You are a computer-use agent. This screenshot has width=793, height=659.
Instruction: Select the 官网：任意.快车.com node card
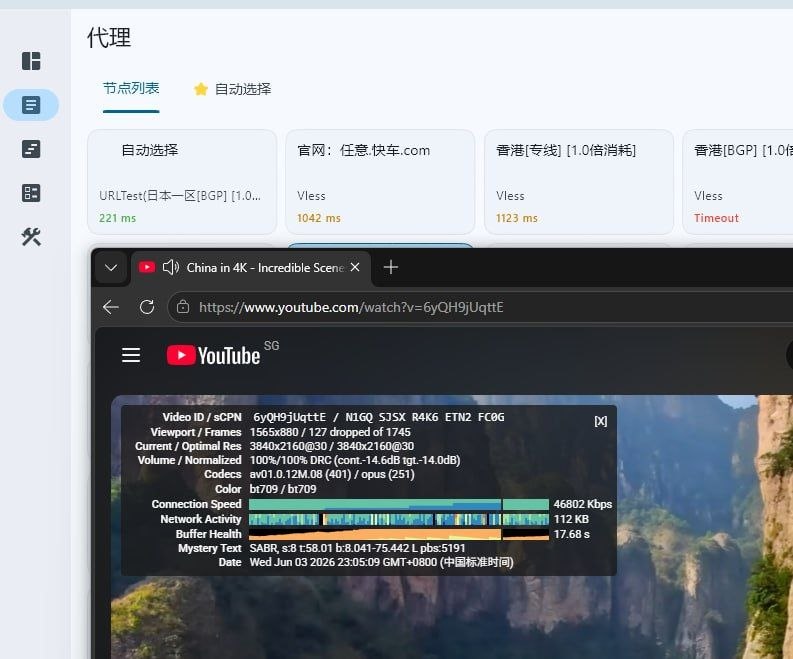(380, 182)
